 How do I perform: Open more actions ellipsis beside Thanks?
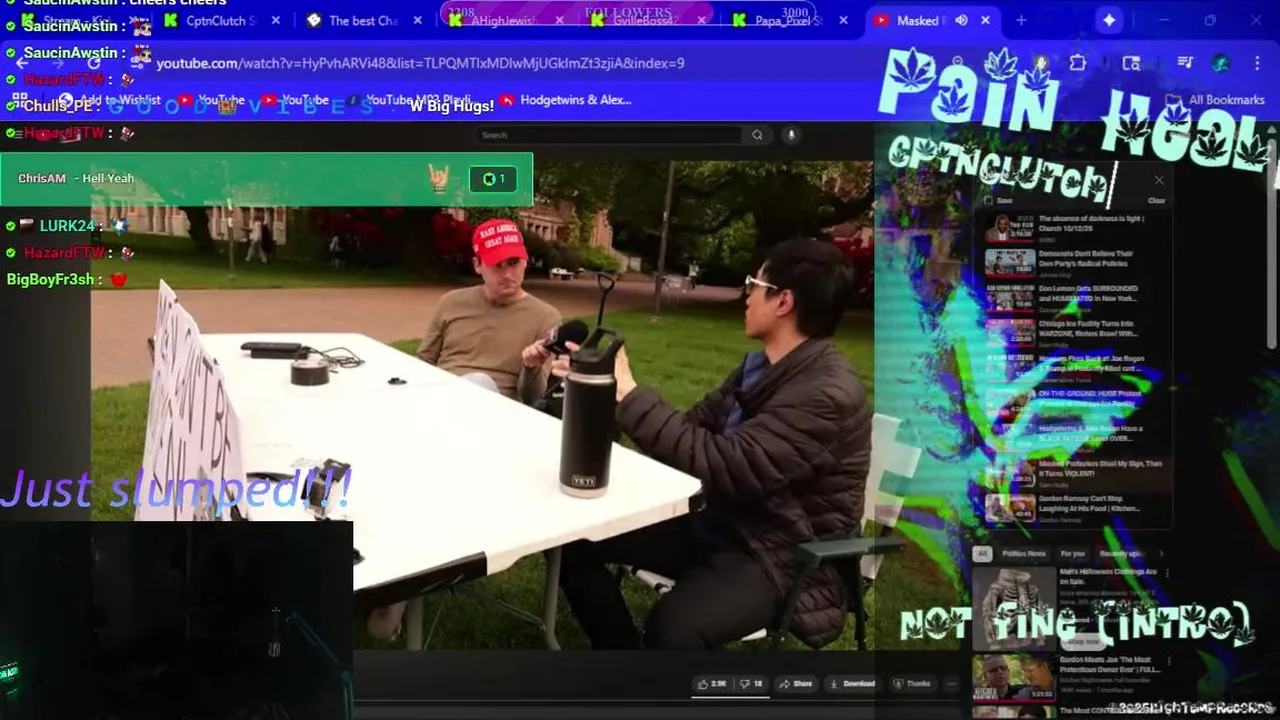tap(951, 684)
